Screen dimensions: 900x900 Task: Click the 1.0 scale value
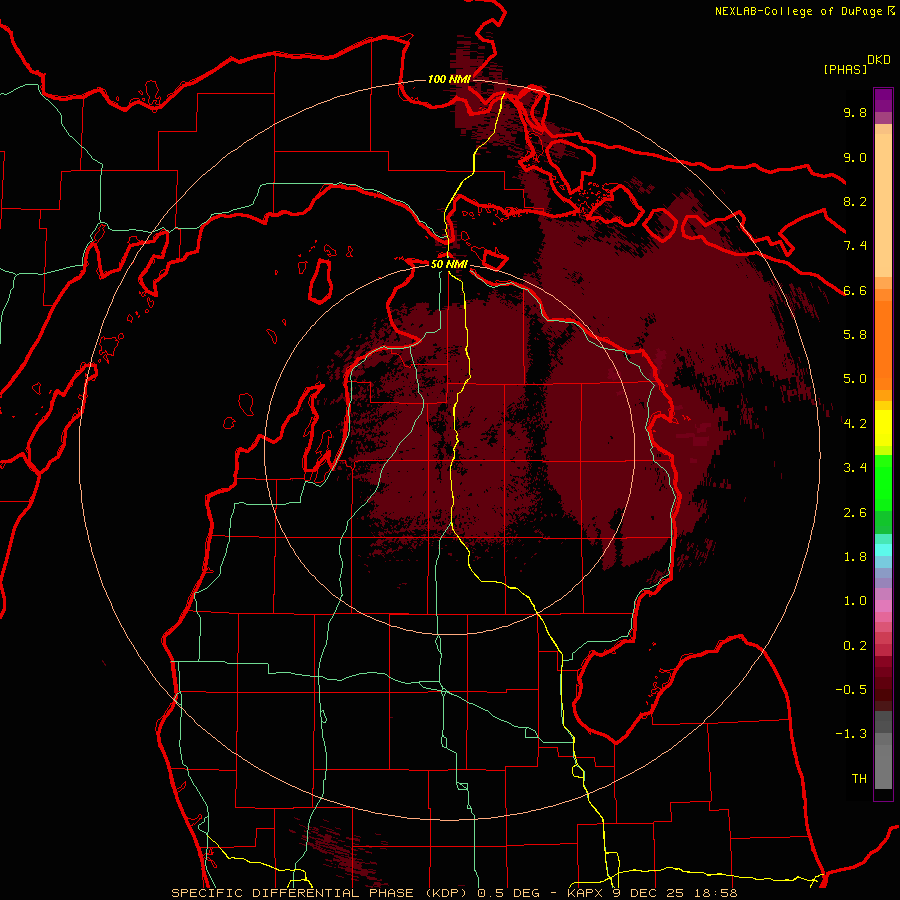[x=855, y=601]
